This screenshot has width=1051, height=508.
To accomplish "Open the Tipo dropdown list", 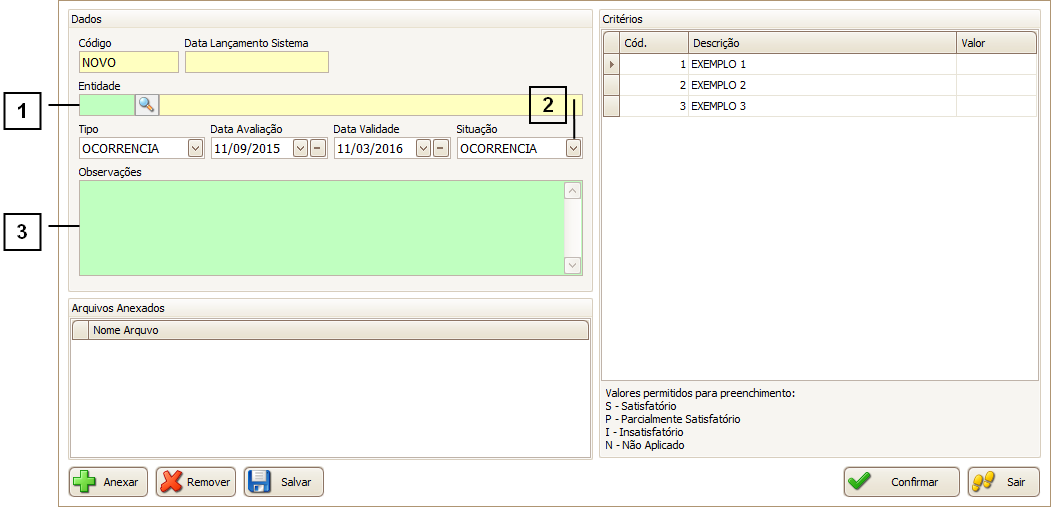I will (195, 148).
